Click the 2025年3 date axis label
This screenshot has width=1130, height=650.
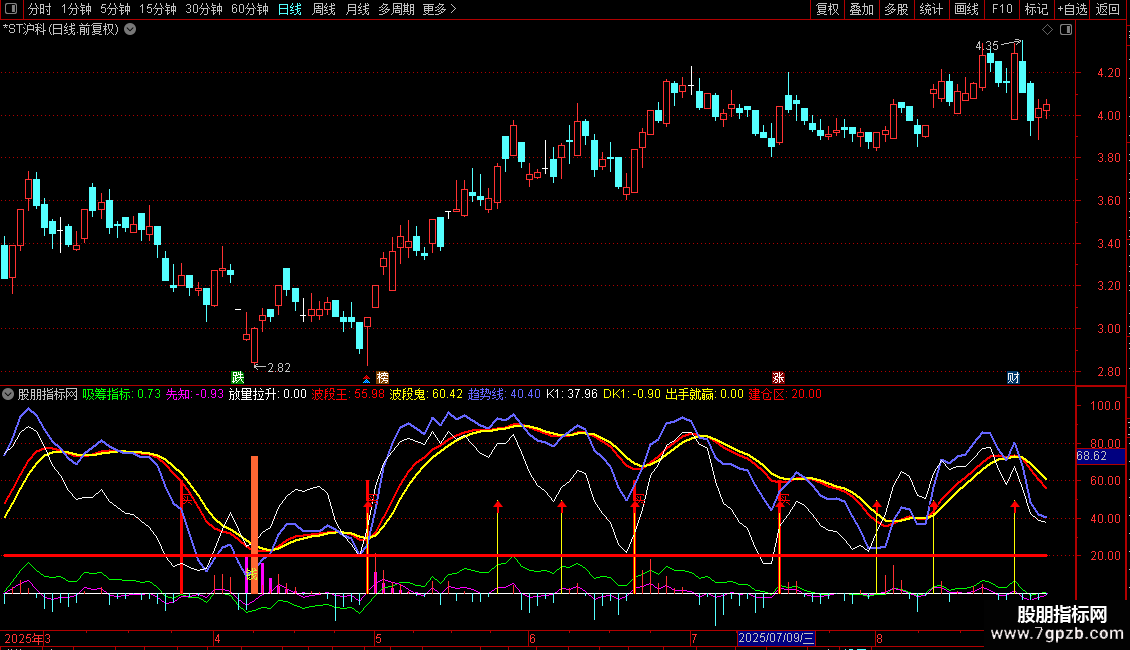point(27,638)
